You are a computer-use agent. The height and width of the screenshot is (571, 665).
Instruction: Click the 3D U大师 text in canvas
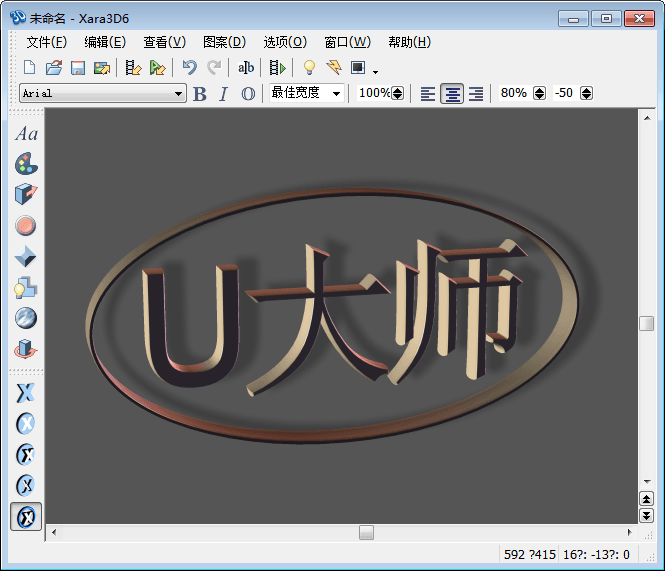[333, 316]
